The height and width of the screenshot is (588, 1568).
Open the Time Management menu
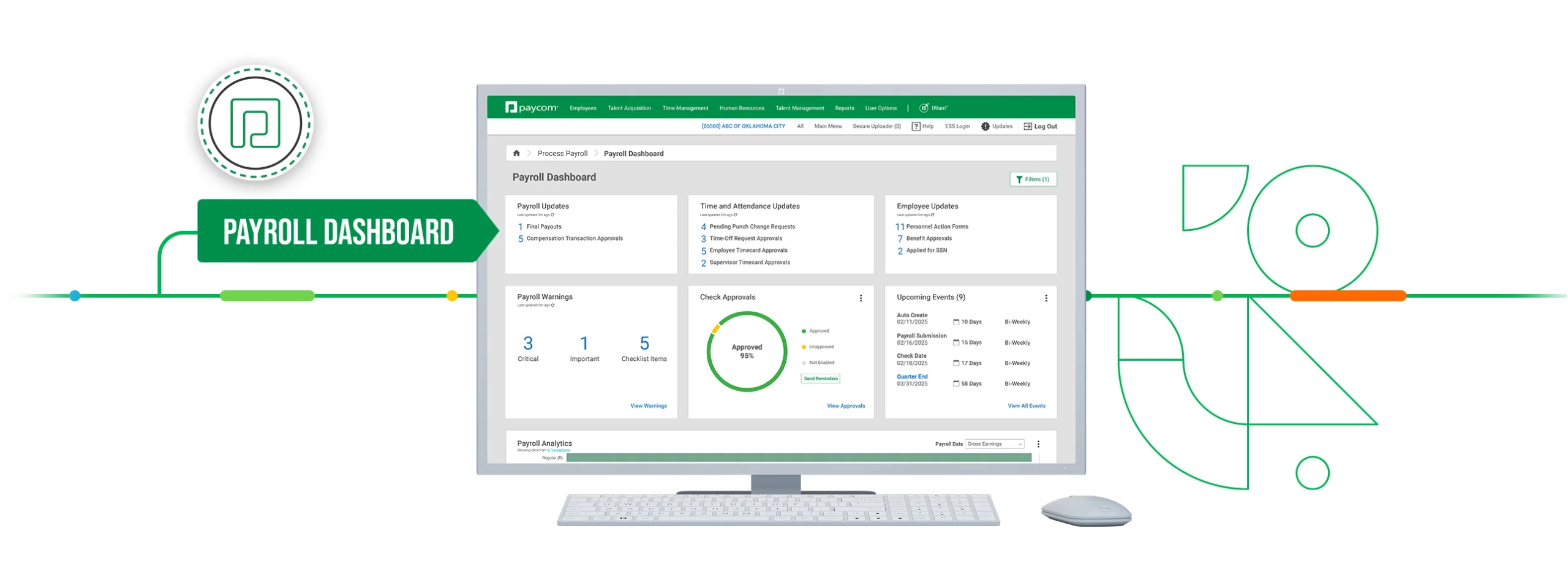click(x=685, y=108)
